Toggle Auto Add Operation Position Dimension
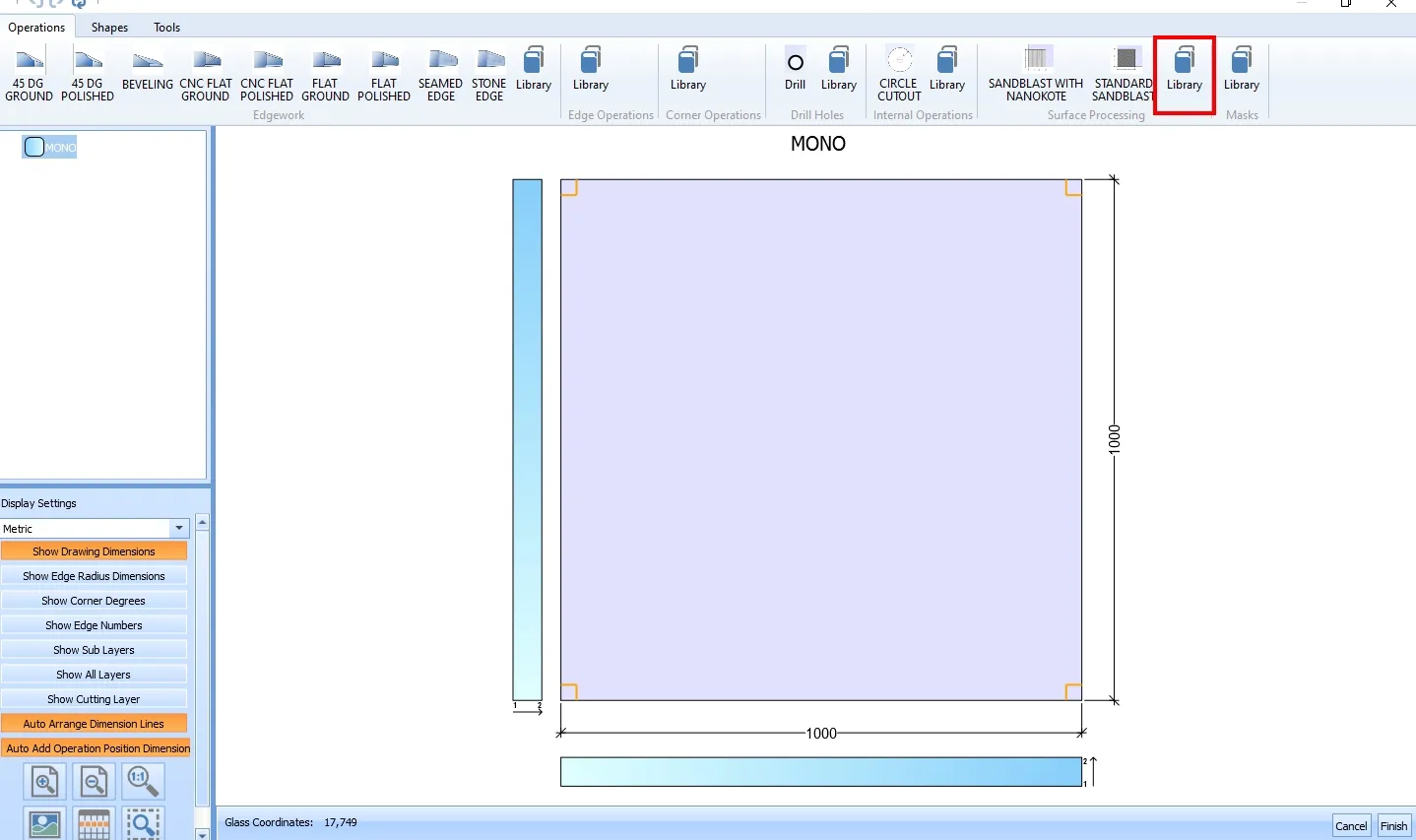The height and width of the screenshot is (840, 1416). (97, 748)
